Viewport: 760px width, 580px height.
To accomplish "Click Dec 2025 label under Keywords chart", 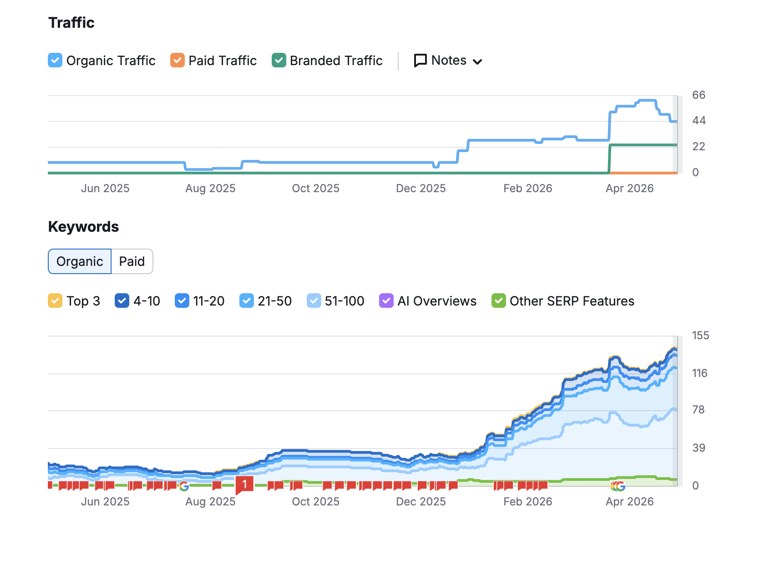I will (421, 502).
